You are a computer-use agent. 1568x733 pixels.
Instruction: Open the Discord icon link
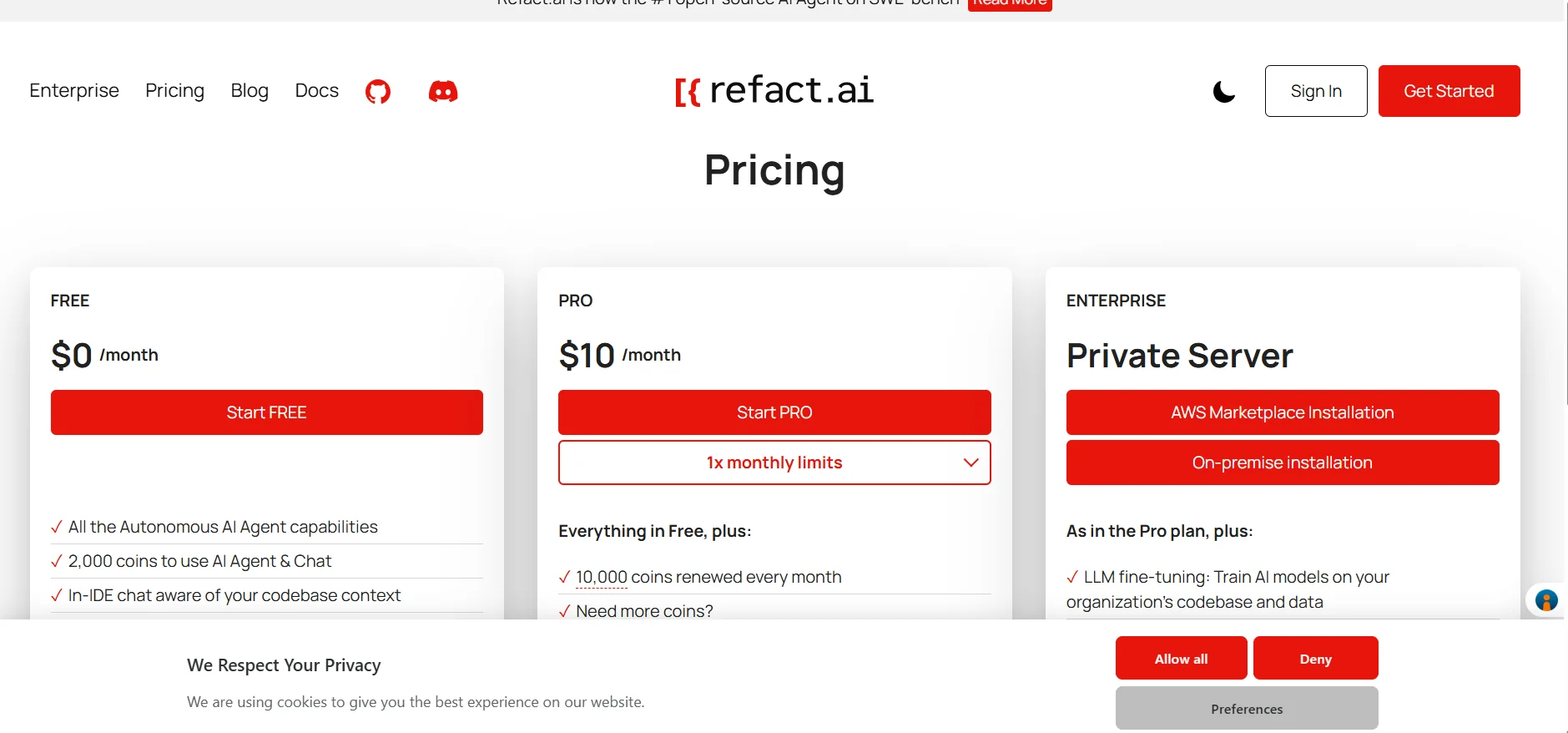click(x=443, y=91)
